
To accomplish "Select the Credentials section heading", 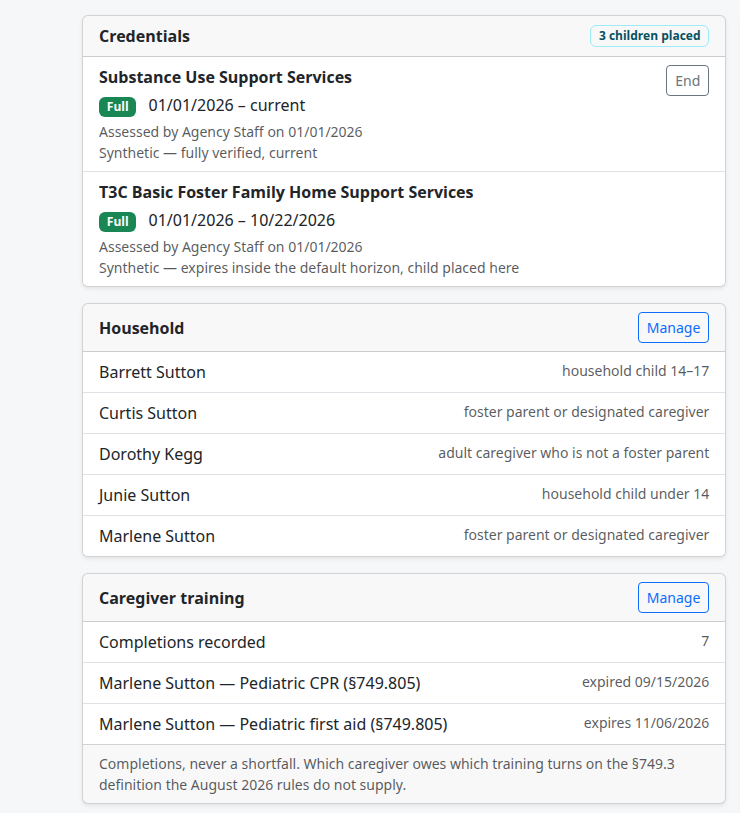I will click(x=144, y=36).
